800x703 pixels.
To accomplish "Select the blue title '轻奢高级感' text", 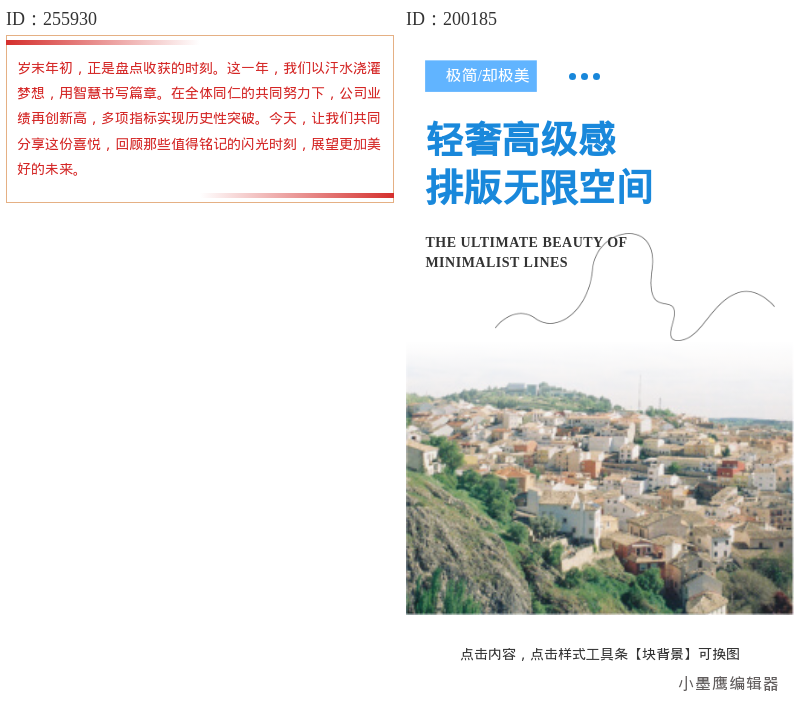I will point(522,141).
